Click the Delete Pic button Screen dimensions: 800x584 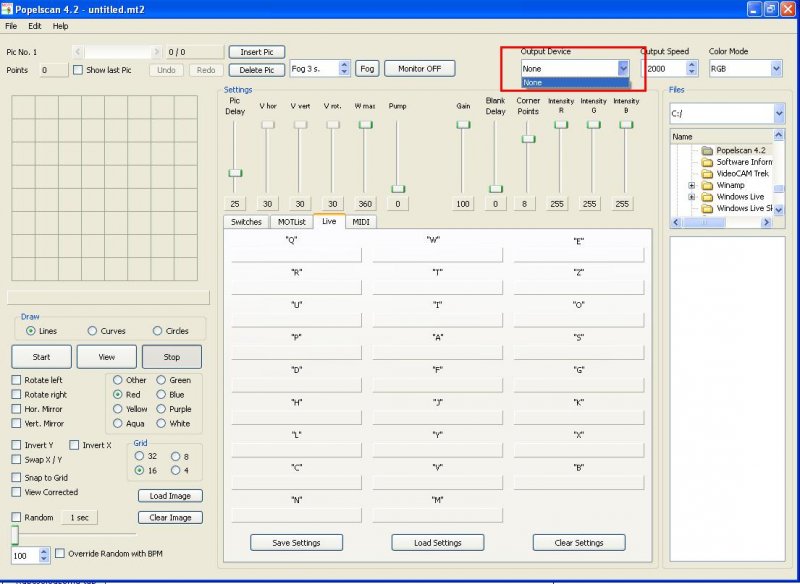click(257, 70)
